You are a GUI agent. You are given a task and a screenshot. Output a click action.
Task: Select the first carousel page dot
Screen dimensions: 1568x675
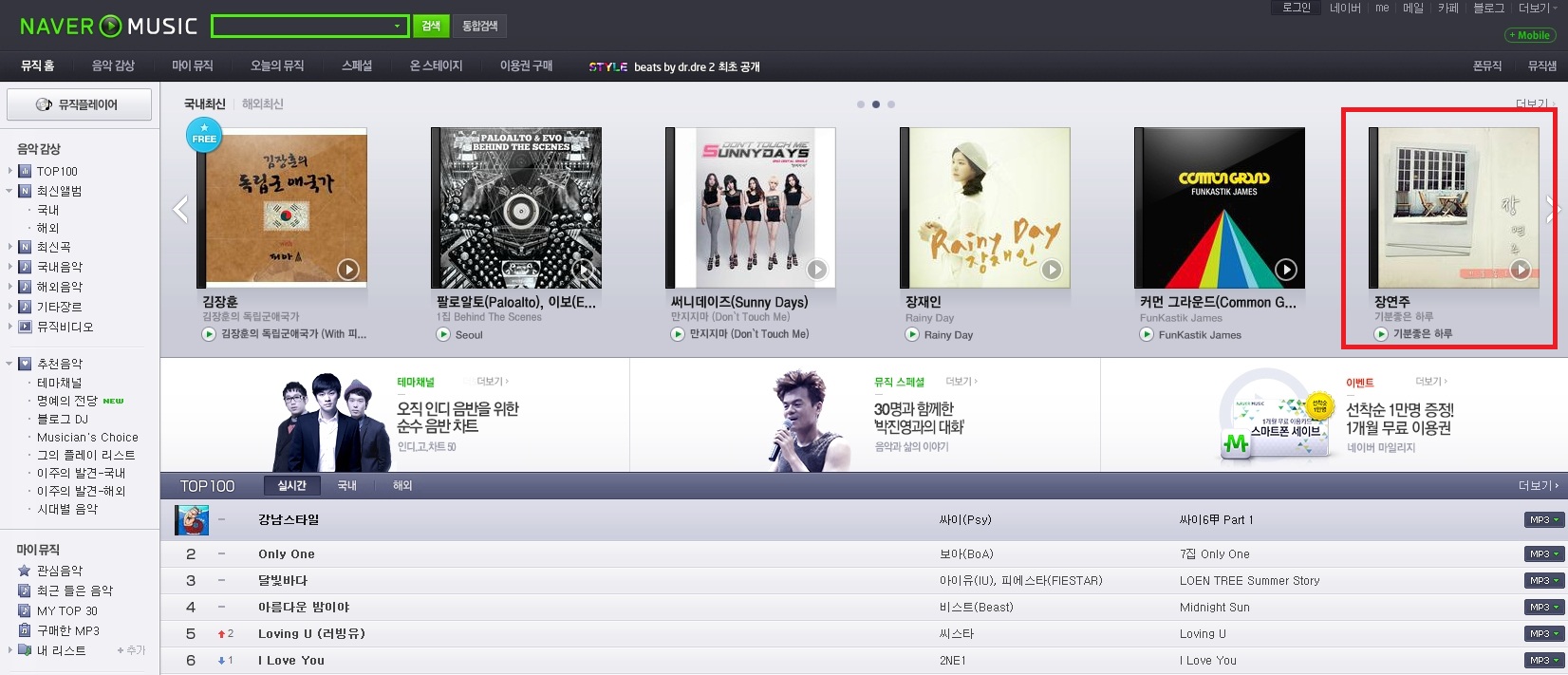(x=860, y=104)
